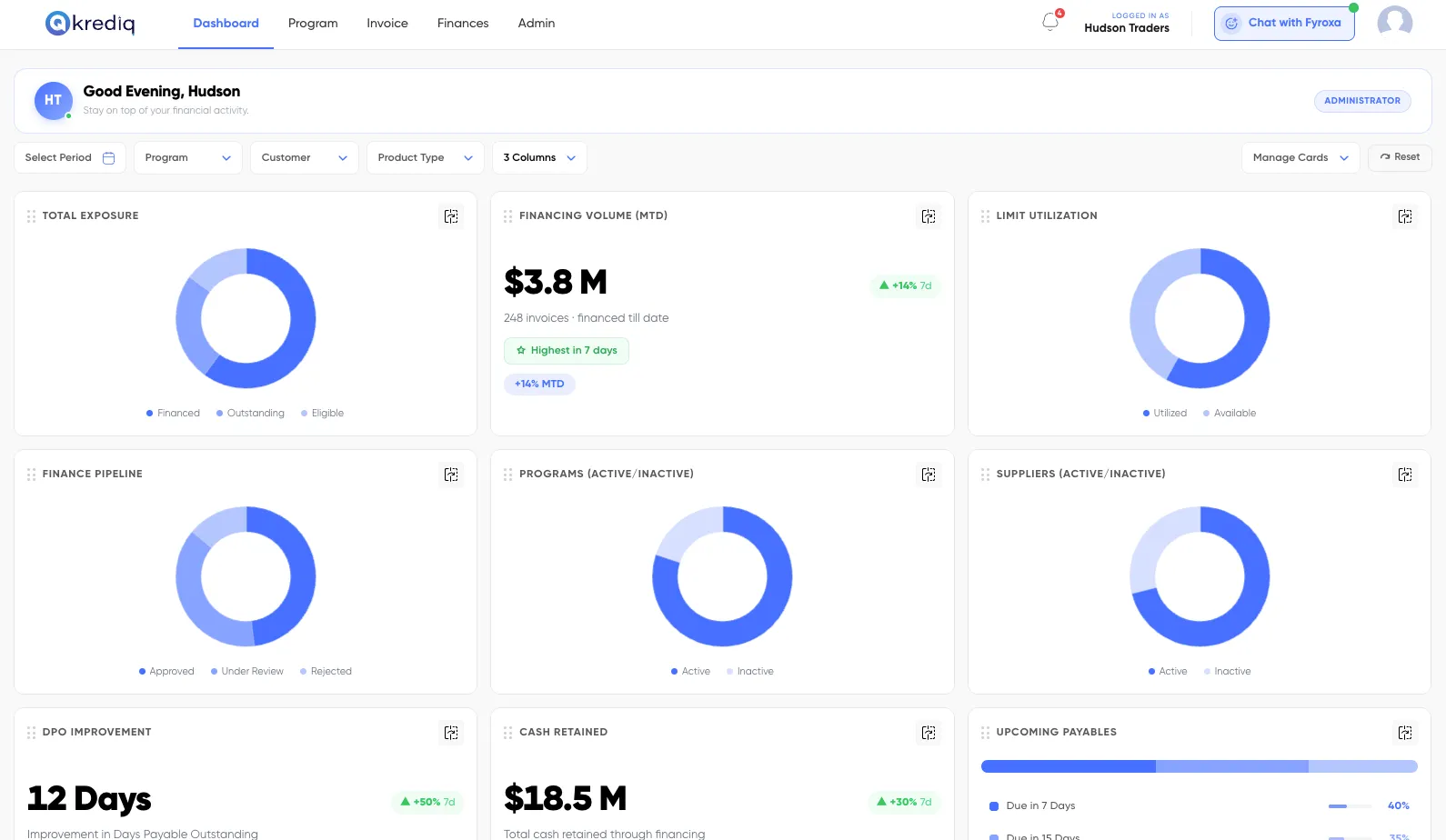This screenshot has width=1446, height=840.
Task: Open the Select Period picker
Action: pyautogui.click(x=70, y=157)
